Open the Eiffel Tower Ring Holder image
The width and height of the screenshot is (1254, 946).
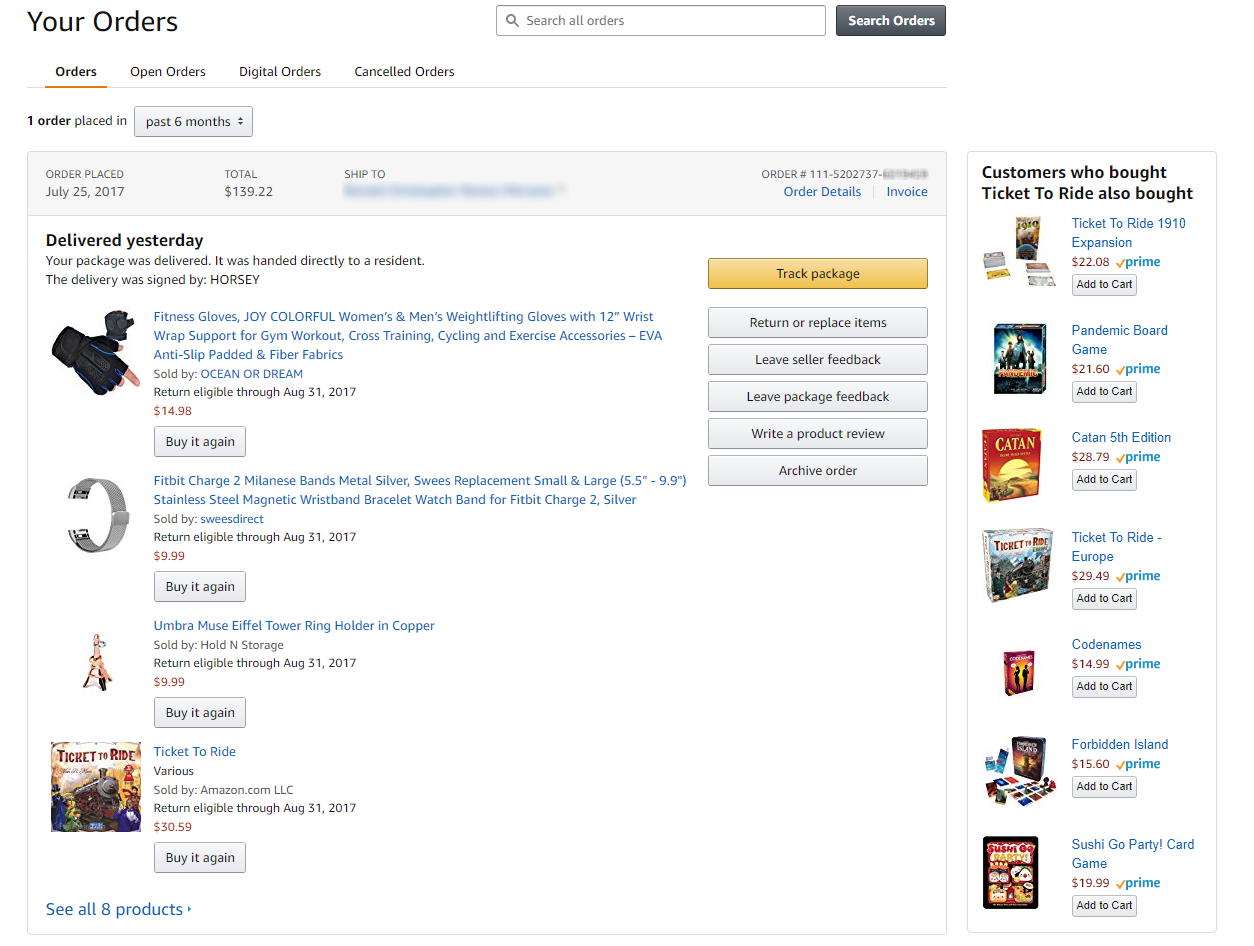pos(96,660)
